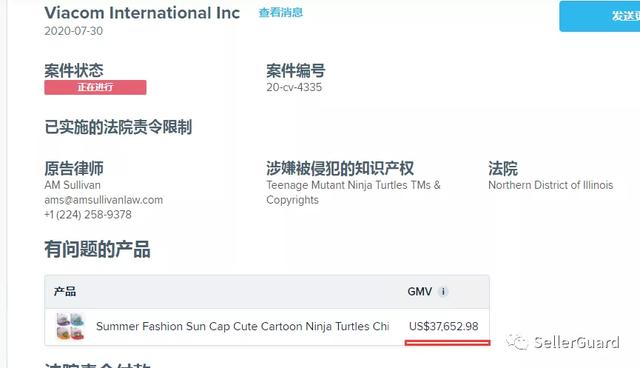Click the GMV column header

[420, 292]
